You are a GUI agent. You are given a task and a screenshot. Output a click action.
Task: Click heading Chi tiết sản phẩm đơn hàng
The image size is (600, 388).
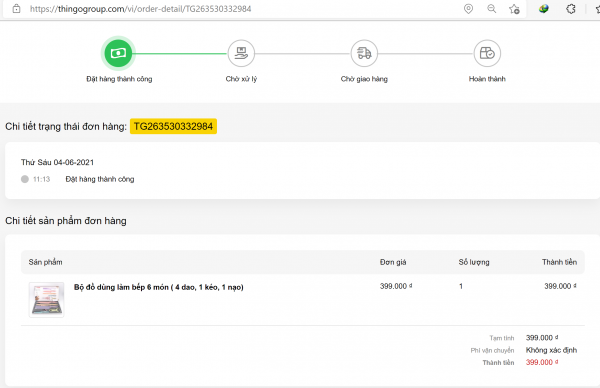pyautogui.click(x=66, y=221)
